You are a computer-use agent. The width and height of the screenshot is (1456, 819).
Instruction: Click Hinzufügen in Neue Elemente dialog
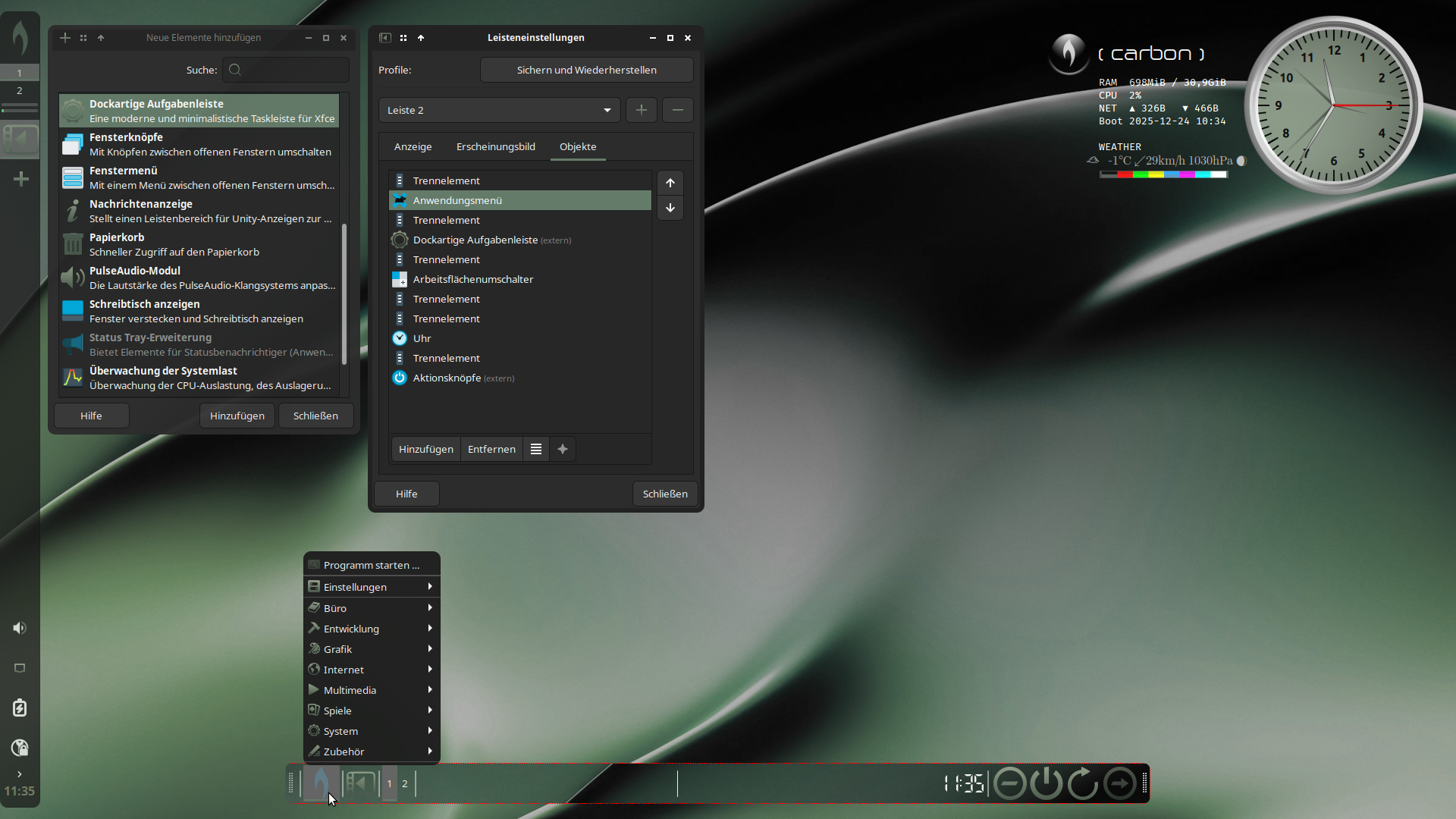(x=237, y=416)
